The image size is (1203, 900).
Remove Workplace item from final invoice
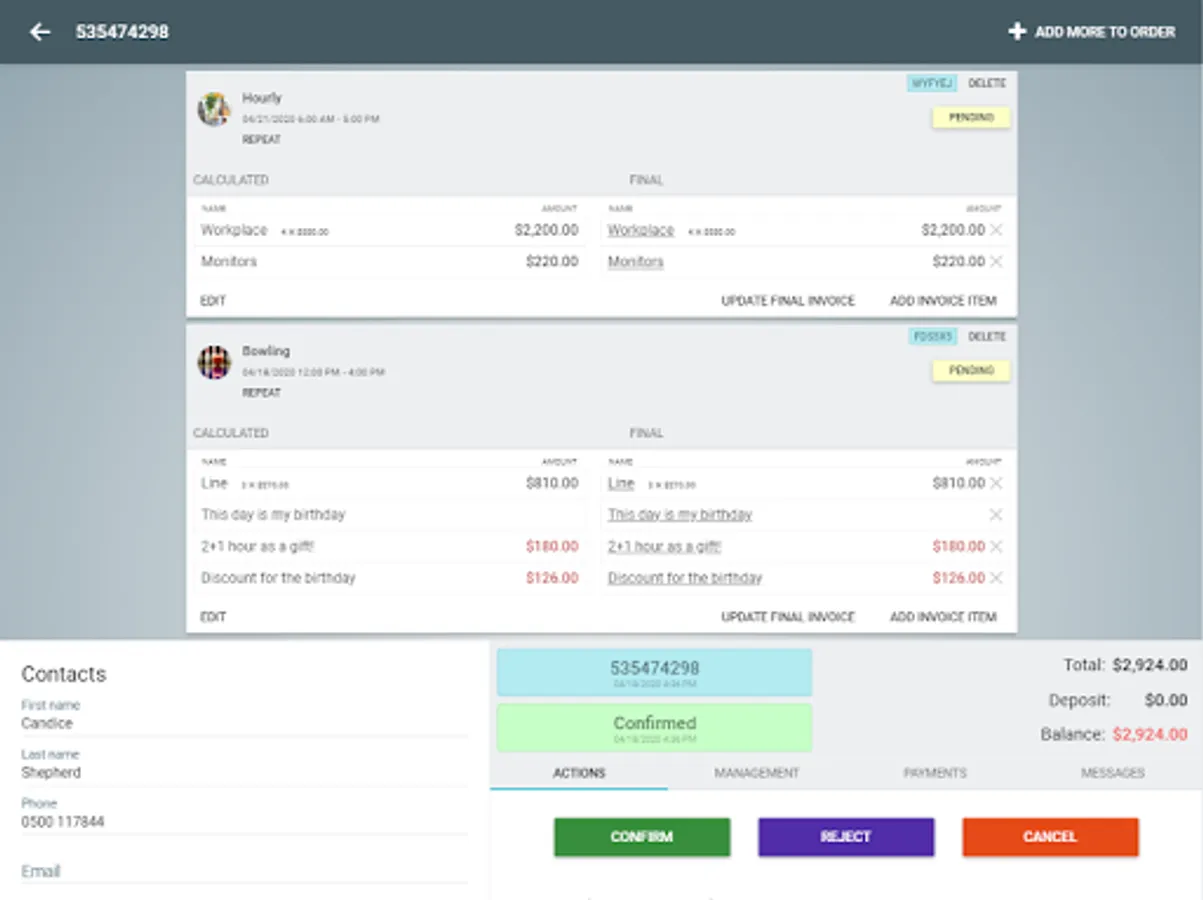pyautogui.click(x=996, y=230)
